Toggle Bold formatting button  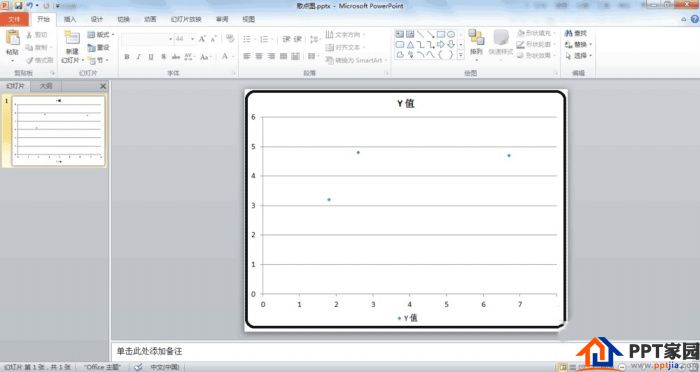point(127,57)
